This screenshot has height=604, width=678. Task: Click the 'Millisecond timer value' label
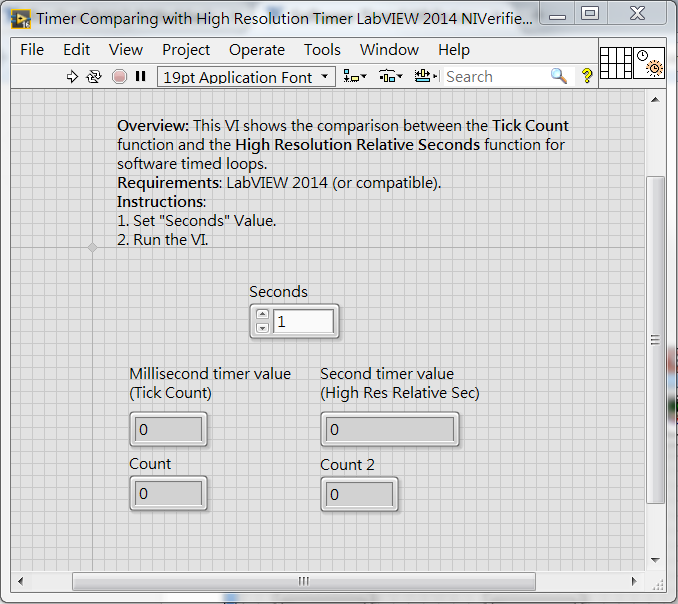click(210, 374)
